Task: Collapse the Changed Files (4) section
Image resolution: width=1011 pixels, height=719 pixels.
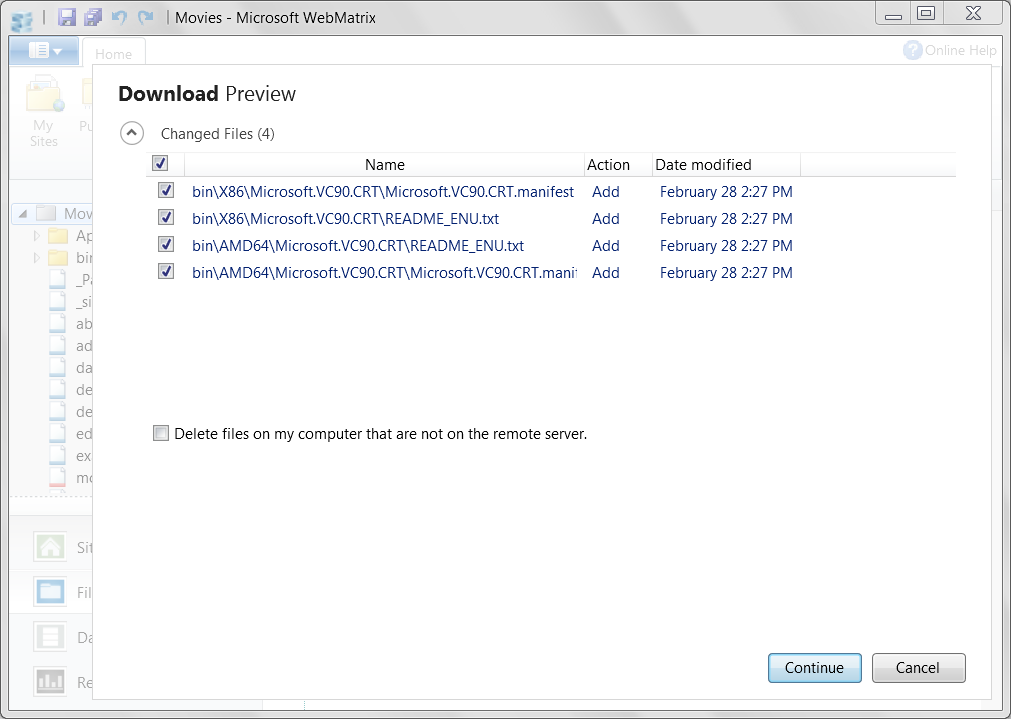Action: 132,133
